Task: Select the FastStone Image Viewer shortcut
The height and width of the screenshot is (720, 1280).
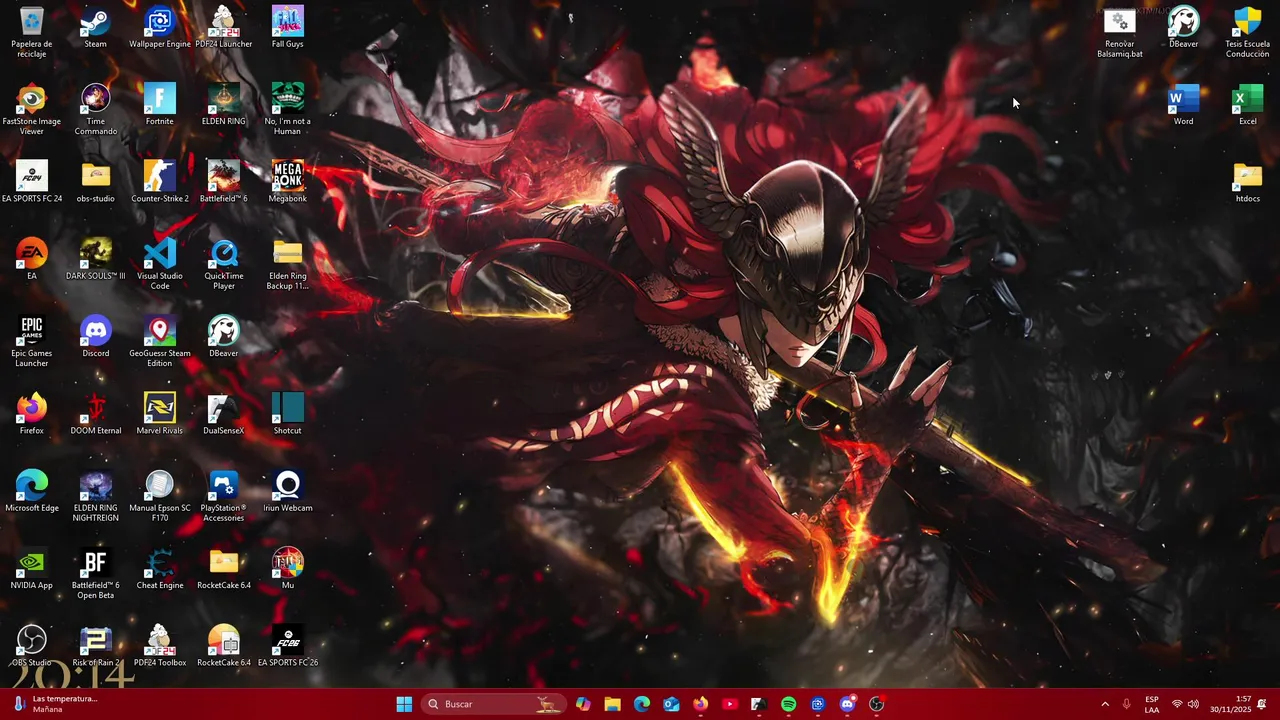Action: pos(31,109)
